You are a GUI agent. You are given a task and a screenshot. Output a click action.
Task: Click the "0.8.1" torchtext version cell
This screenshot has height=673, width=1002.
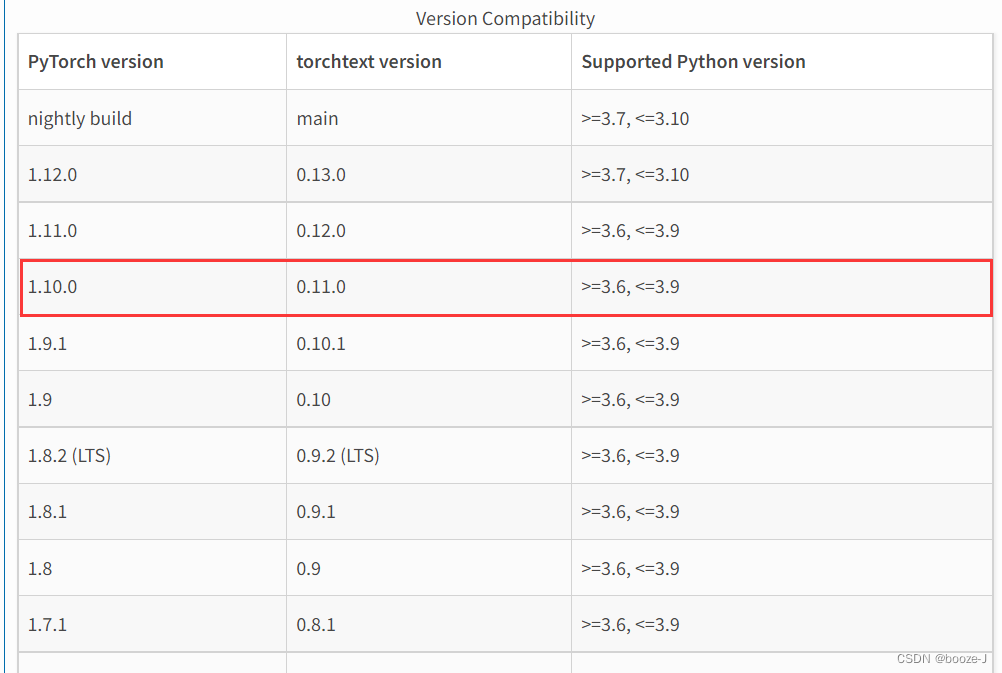(429, 624)
